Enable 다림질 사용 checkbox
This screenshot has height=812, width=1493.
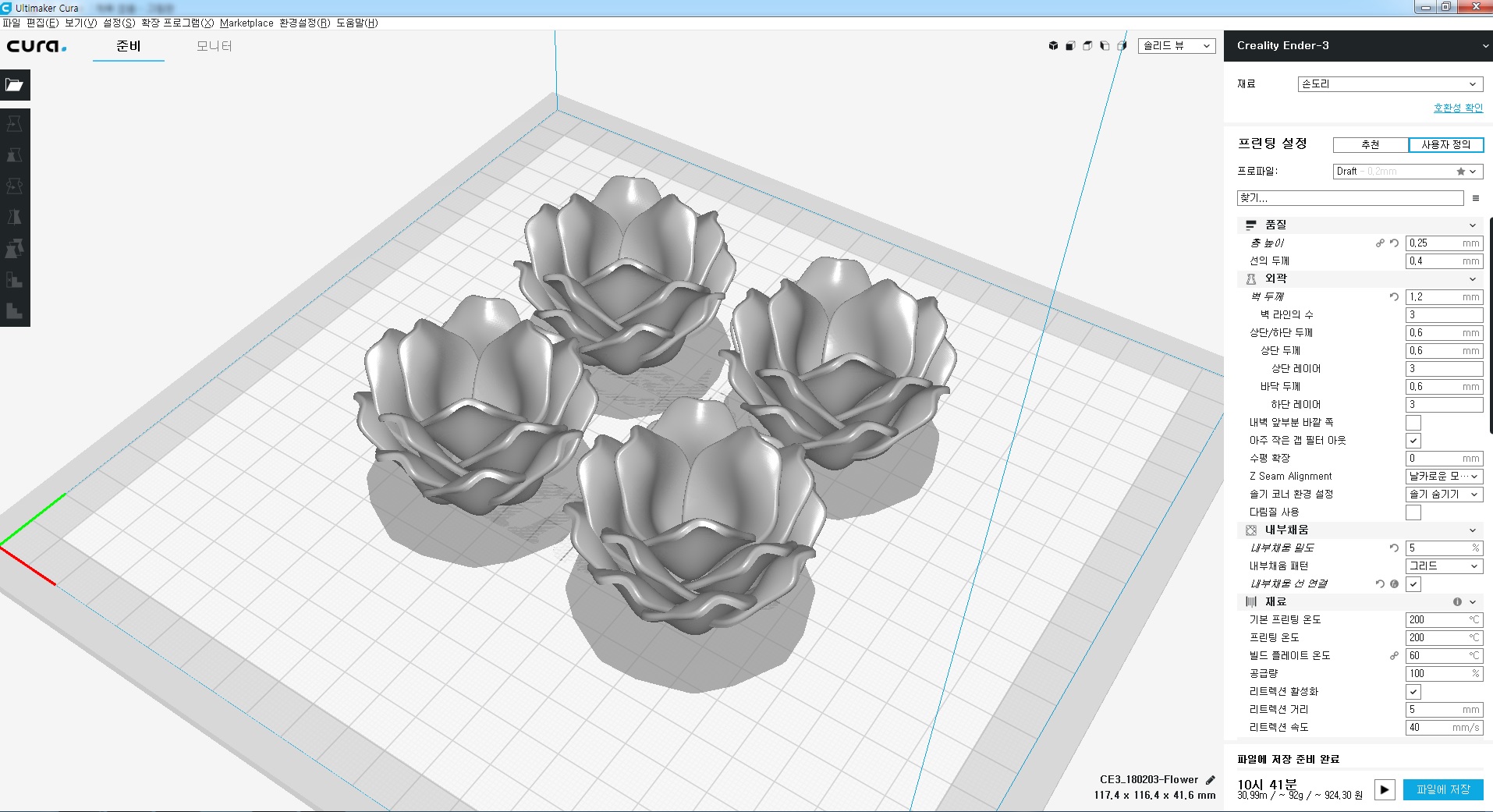[1413, 512]
